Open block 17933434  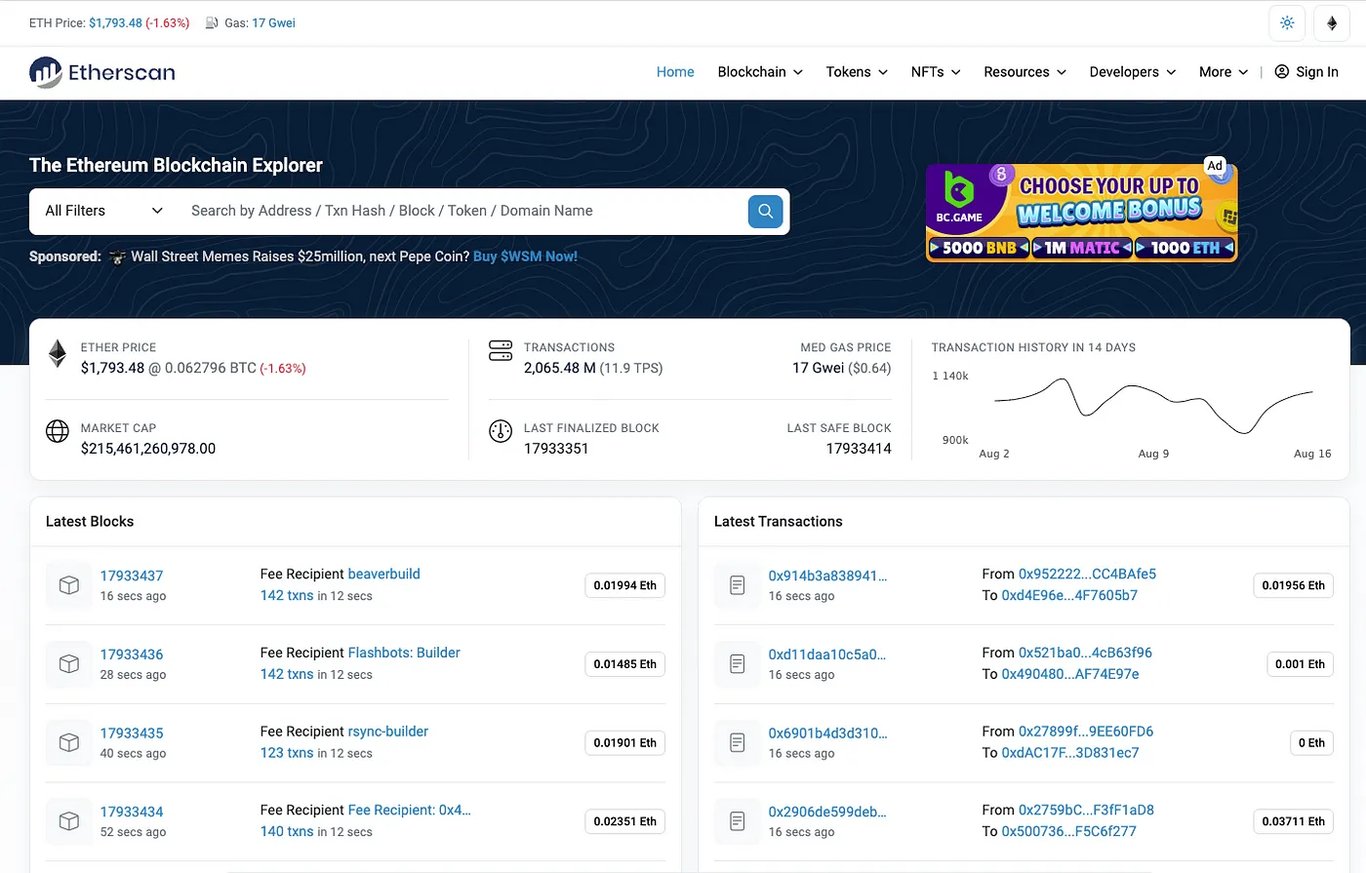131,812
